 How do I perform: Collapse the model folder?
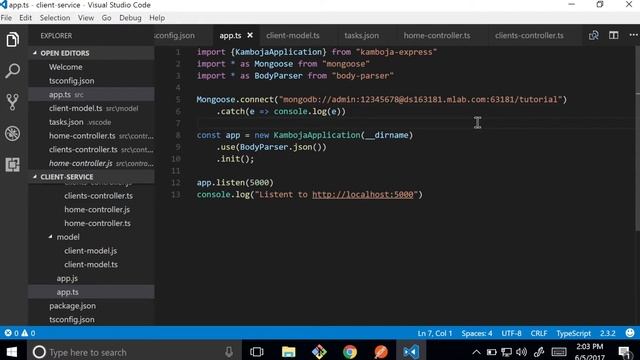pos(51,237)
